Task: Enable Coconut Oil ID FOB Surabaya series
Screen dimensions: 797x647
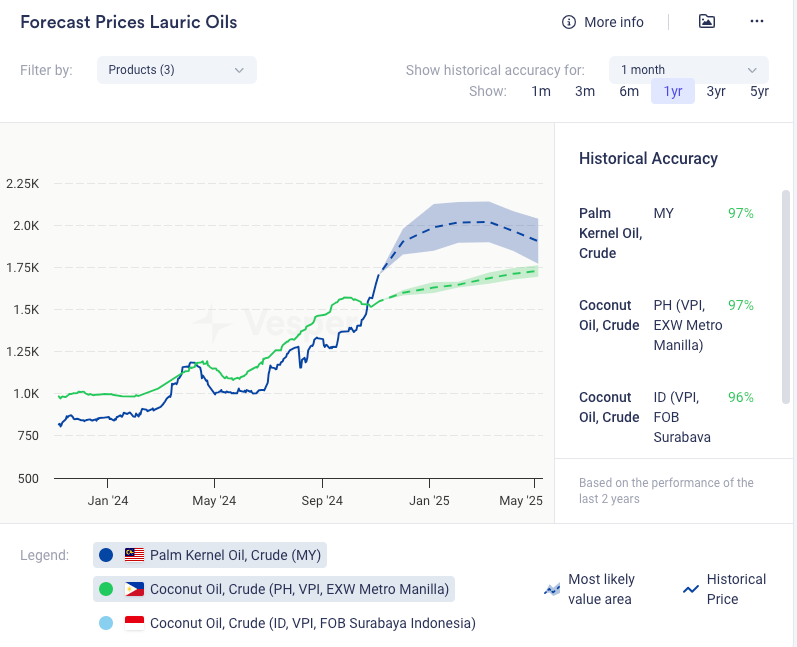Action: tap(312, 623)
